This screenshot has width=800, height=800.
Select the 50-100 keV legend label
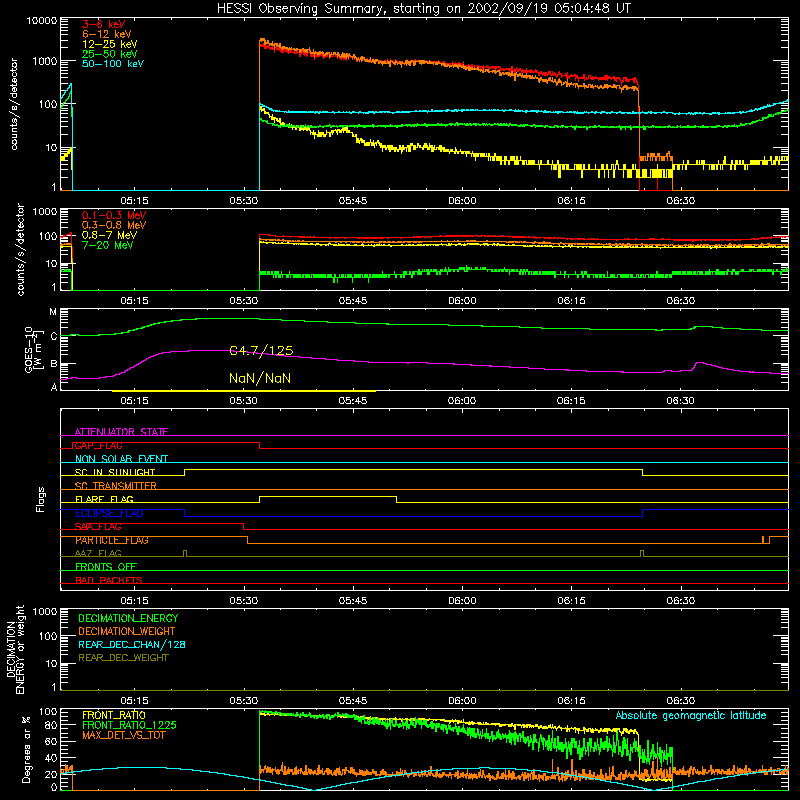(x=113, y=63)
